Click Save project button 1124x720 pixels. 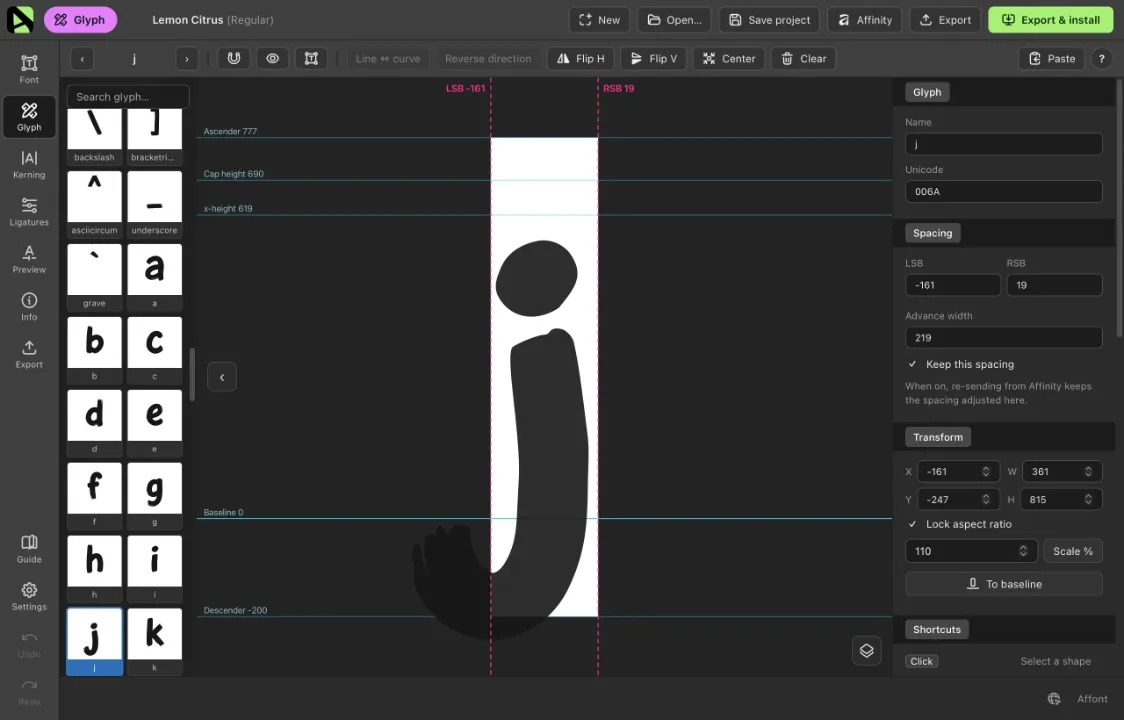coord(769,19)
